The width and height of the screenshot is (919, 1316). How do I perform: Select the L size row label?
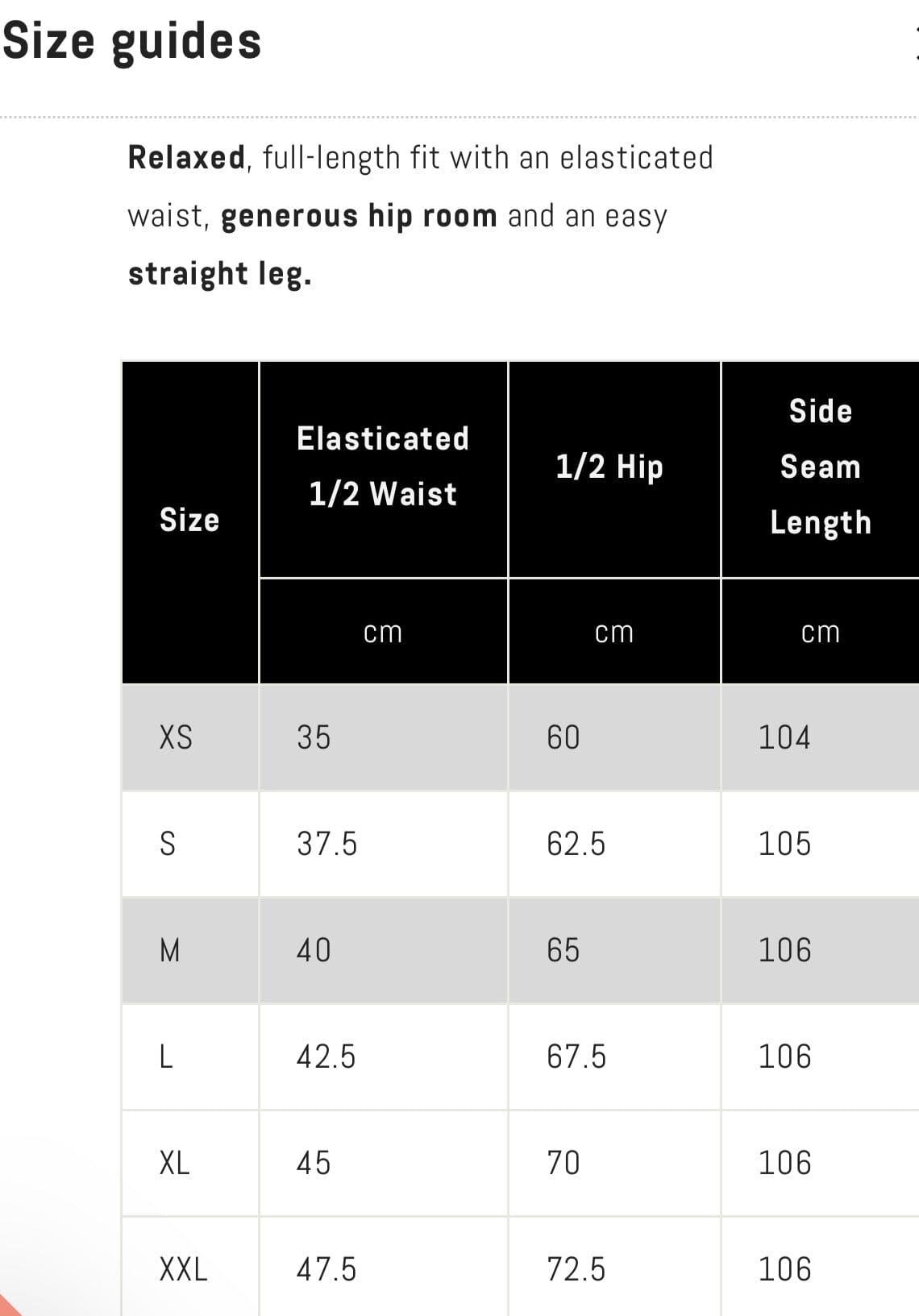(166, 1057)
